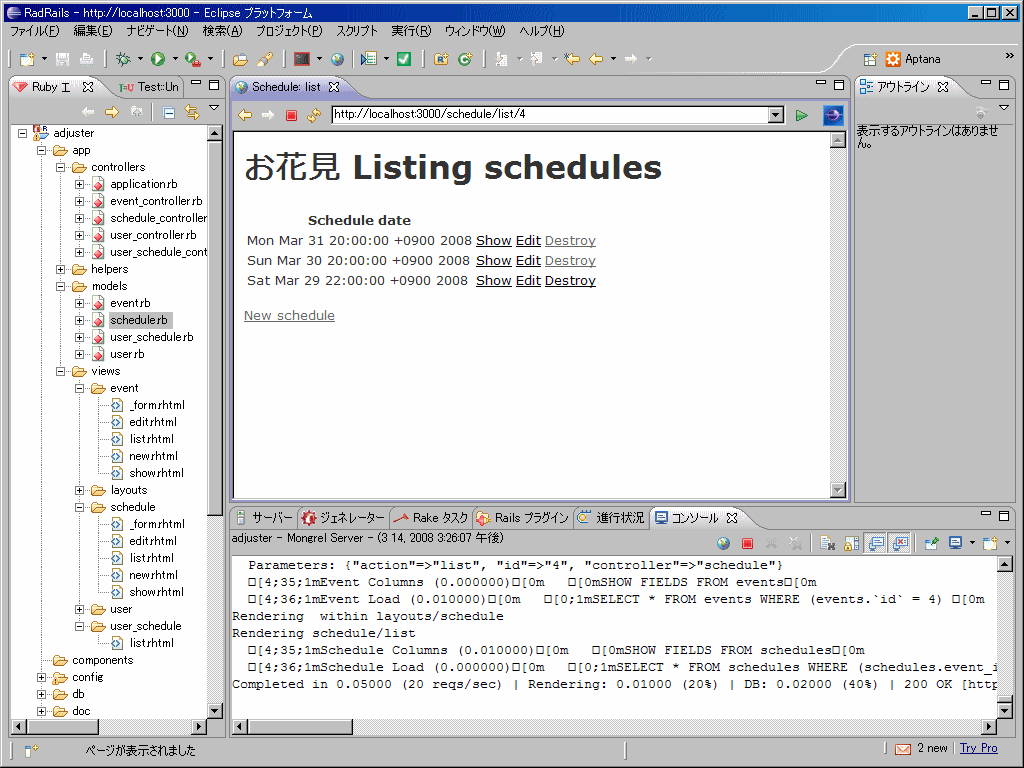Open the external web browser globe icon
This screenshot has width=1024, height=768.
click(x=336, y=59)
